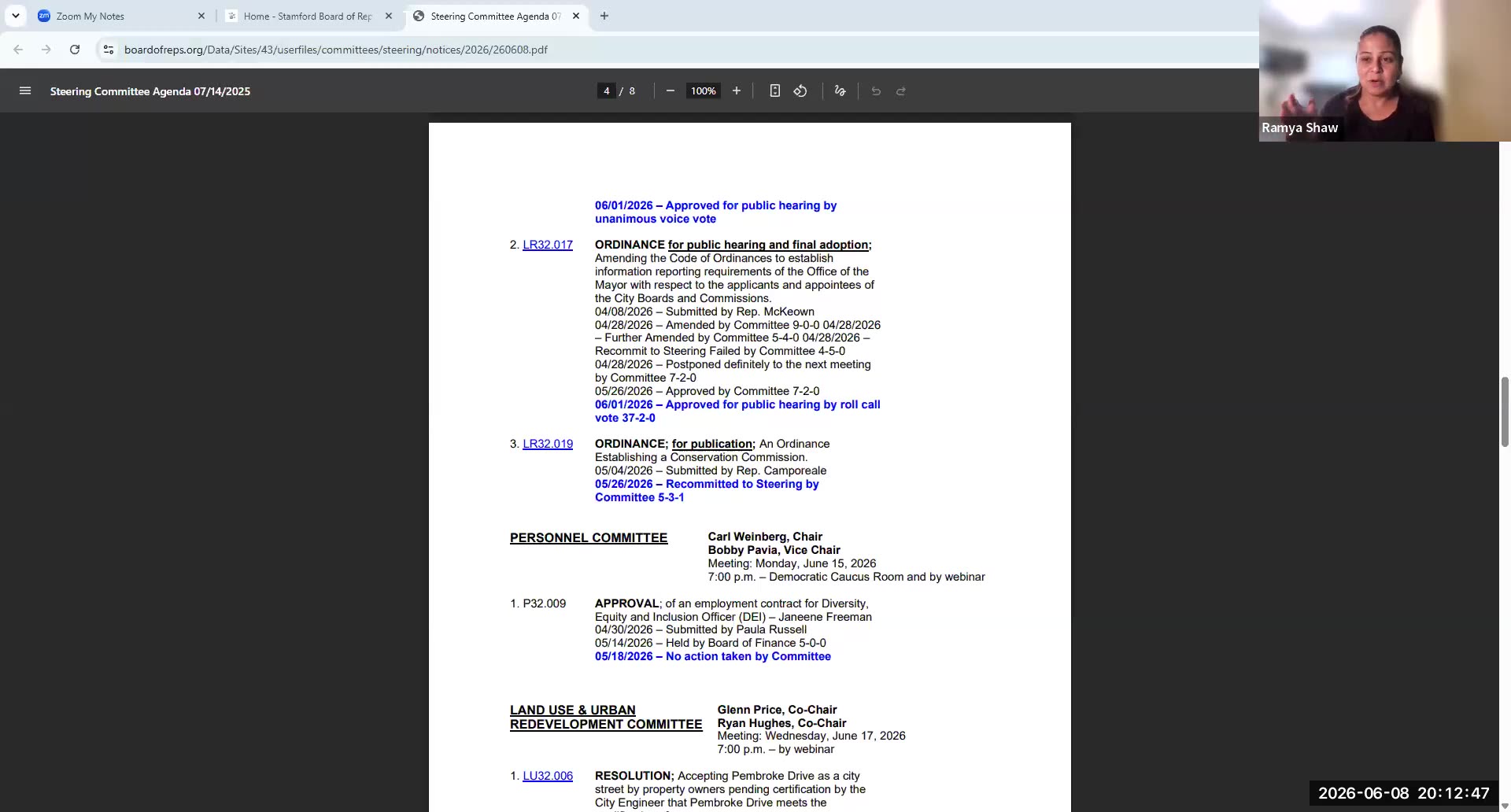Click LAND USE & URBAN REDEVELOPMENT COMMITTEE heading

(x=606, y=718)
